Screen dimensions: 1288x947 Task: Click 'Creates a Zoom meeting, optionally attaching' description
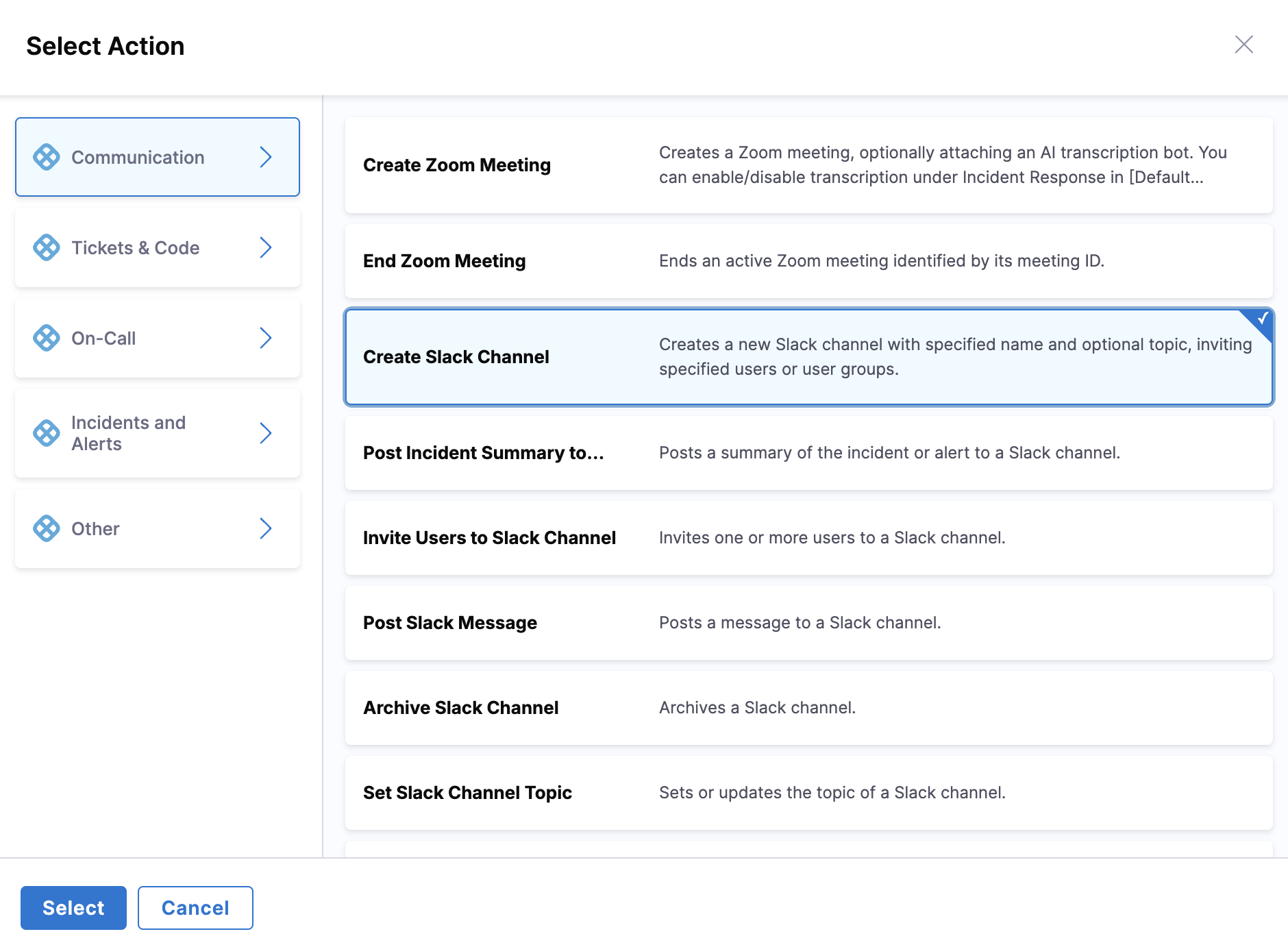(x=943, y=165)
